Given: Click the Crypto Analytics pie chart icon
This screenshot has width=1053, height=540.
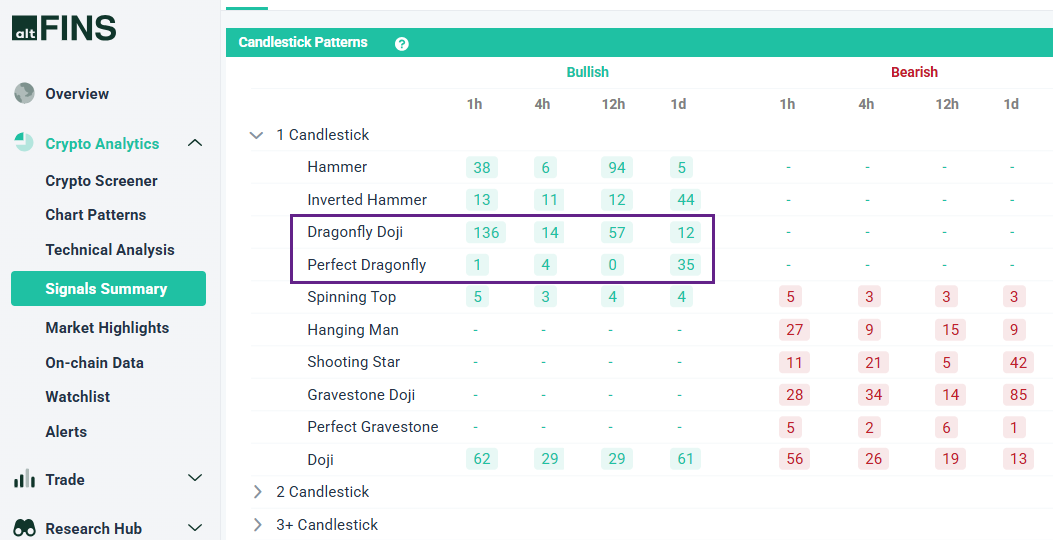Looking at the screenshot, I should click(24, 143).
